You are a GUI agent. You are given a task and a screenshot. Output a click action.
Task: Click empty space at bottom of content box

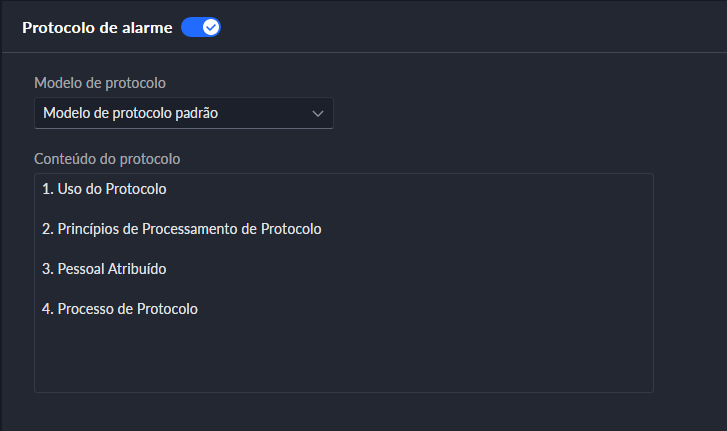343,365
